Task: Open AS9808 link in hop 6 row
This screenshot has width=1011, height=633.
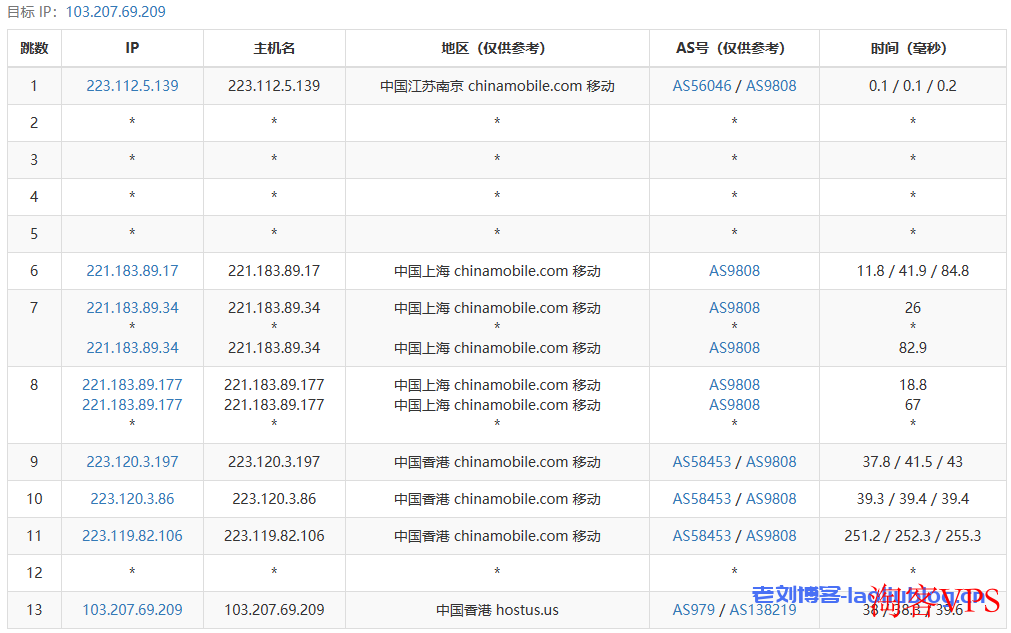Action: pyautogui.click(x=734, y=271)
